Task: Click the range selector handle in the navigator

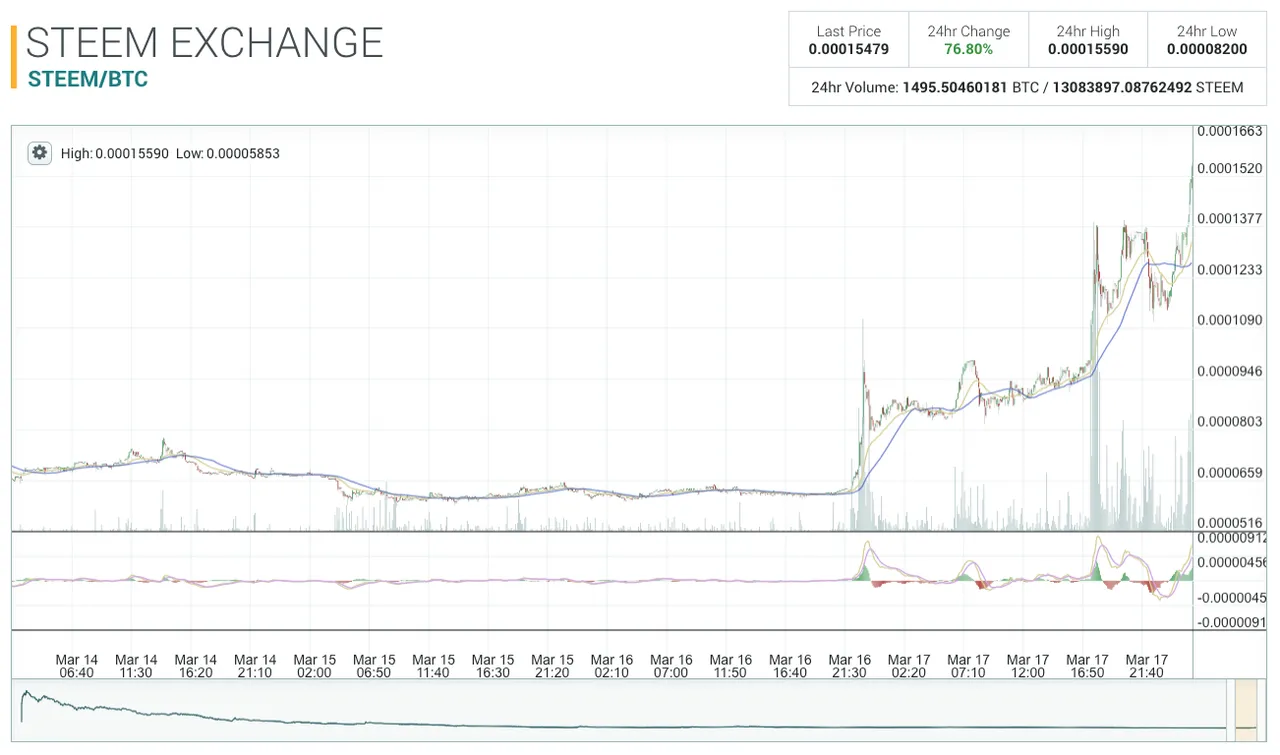Action: point(1247,708)
